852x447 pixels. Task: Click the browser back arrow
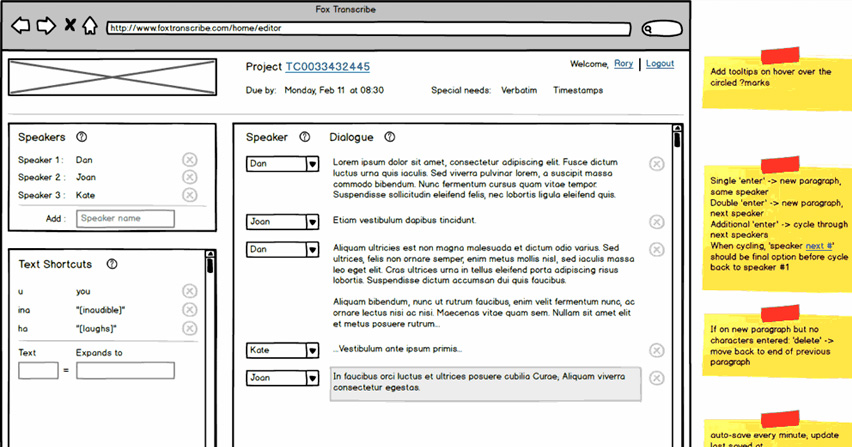(21, 26)
